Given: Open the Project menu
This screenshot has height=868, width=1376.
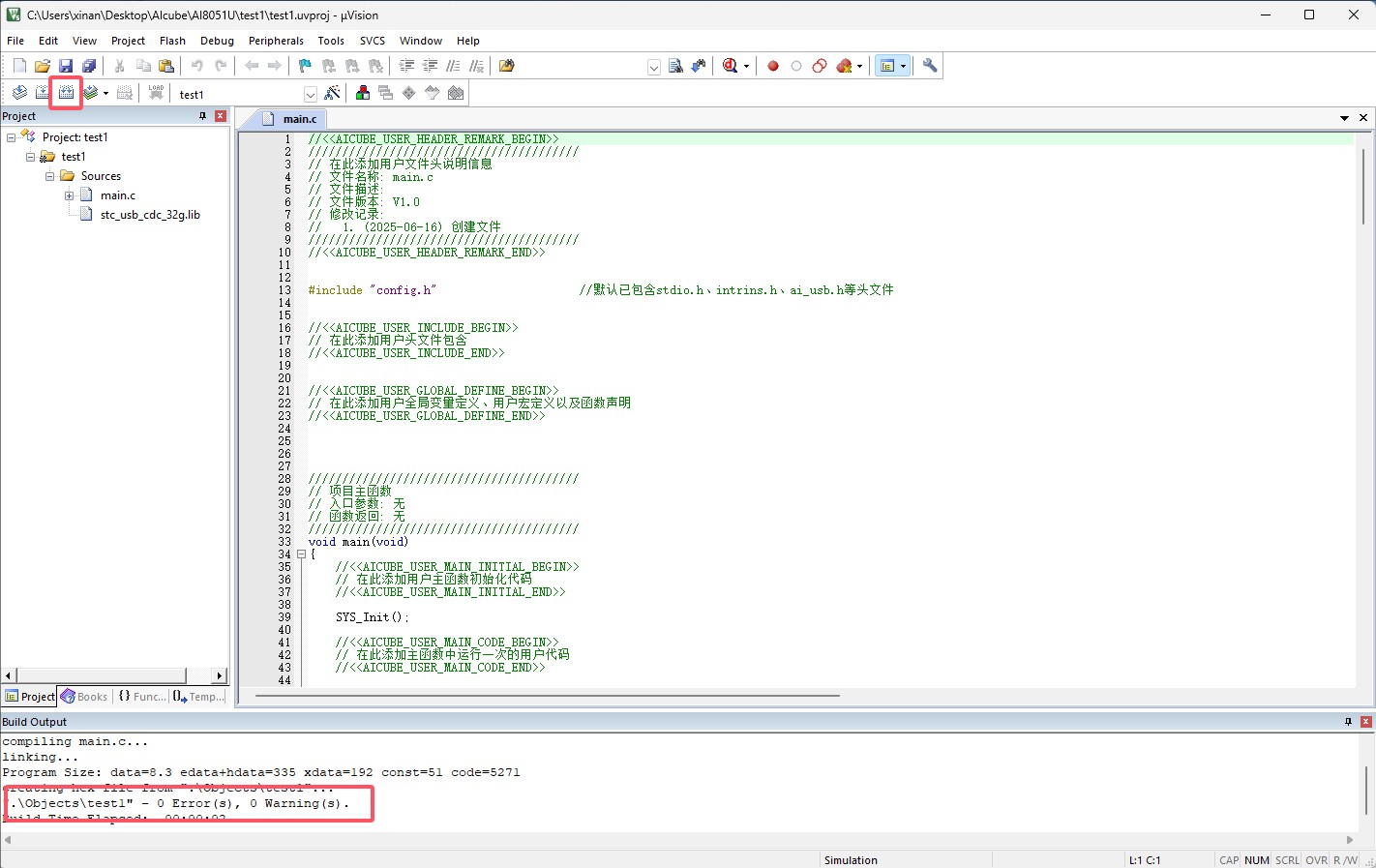Looking at the screenshot, I should tap(128, 41).
